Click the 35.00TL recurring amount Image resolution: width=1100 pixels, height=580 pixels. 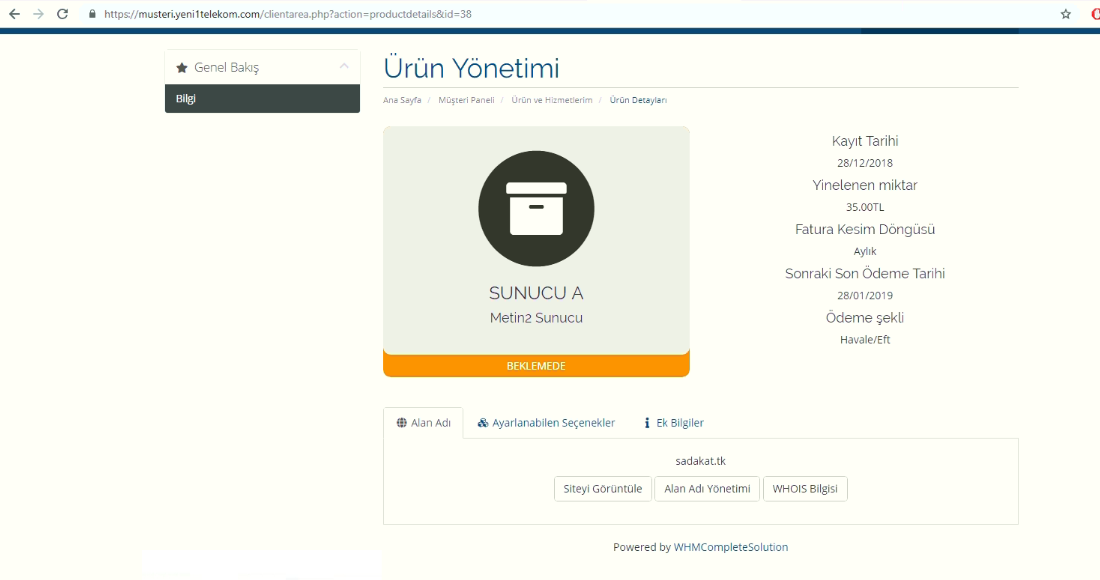pos(864,207)
